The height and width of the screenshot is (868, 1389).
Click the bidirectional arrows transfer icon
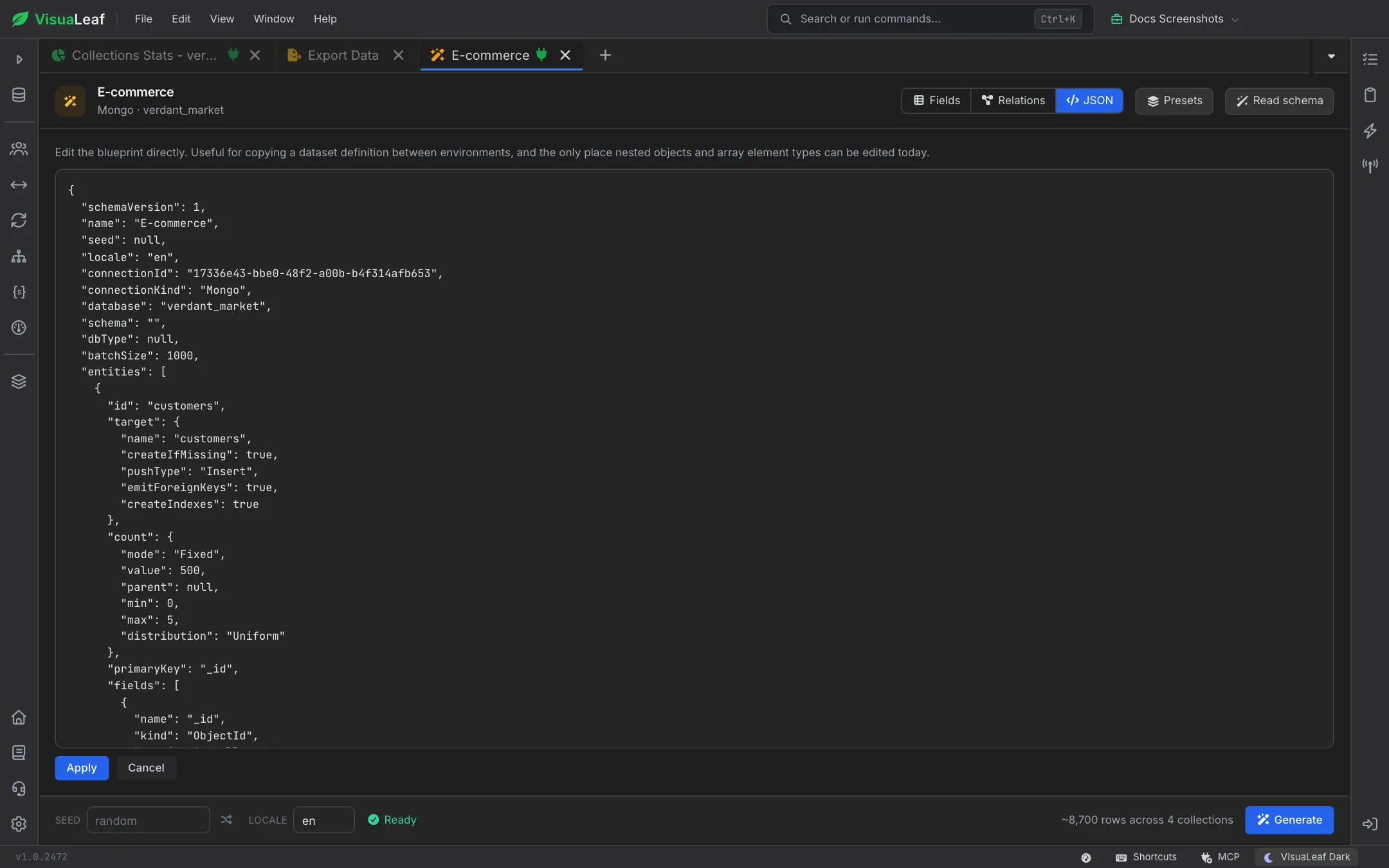click(x=19, y=185)
